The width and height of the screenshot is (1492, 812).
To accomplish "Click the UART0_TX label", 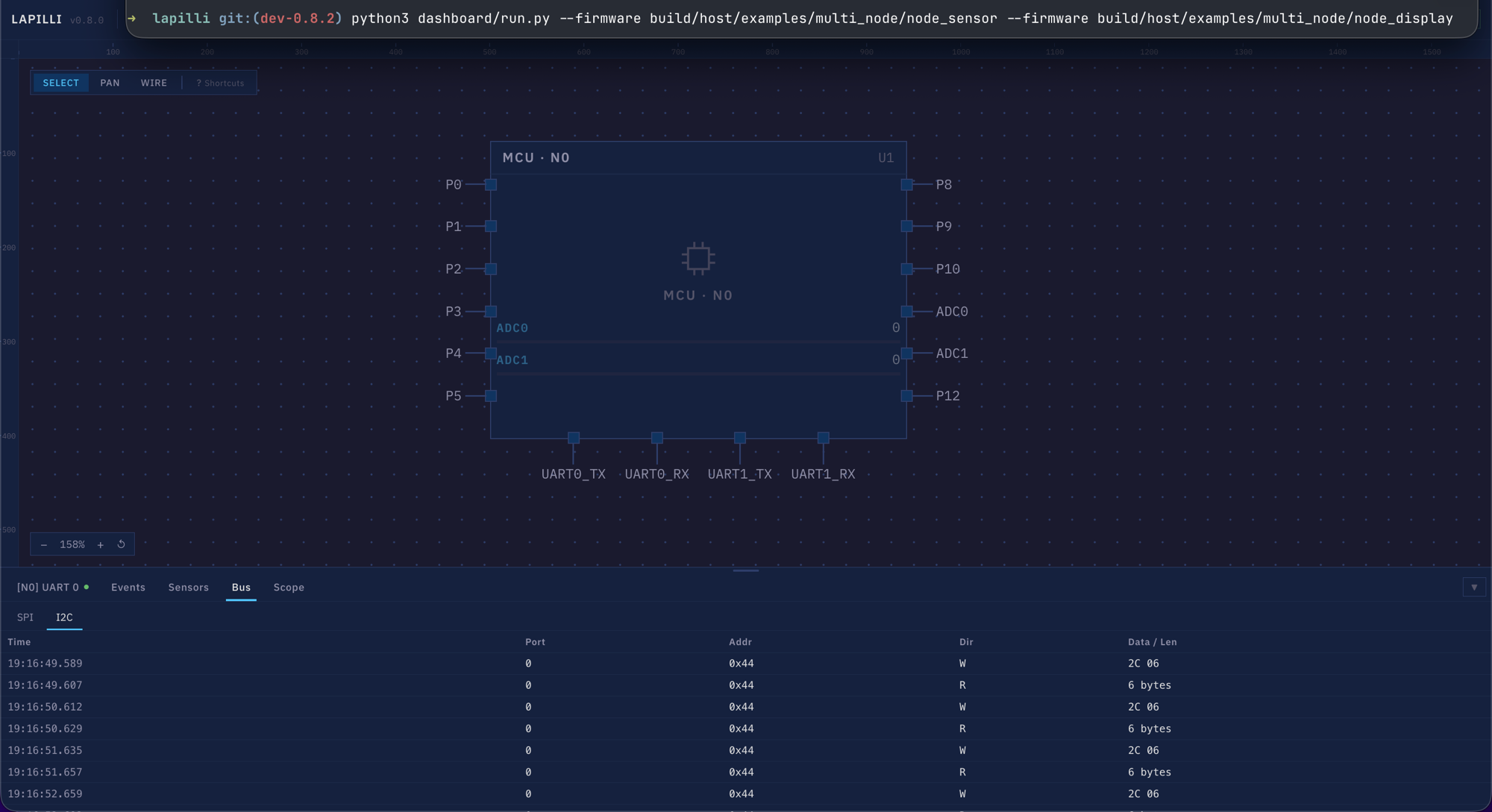I will coord(574,474).
